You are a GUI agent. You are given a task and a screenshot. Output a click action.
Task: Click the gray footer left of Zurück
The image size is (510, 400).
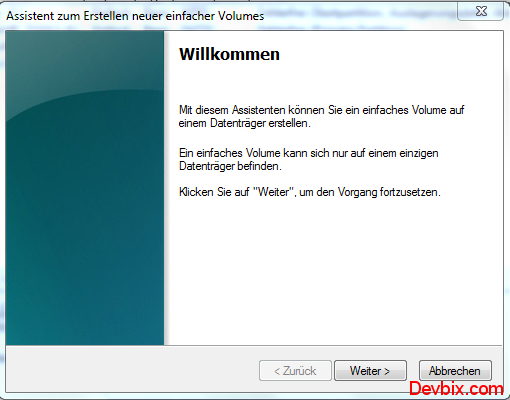point(132,369)
